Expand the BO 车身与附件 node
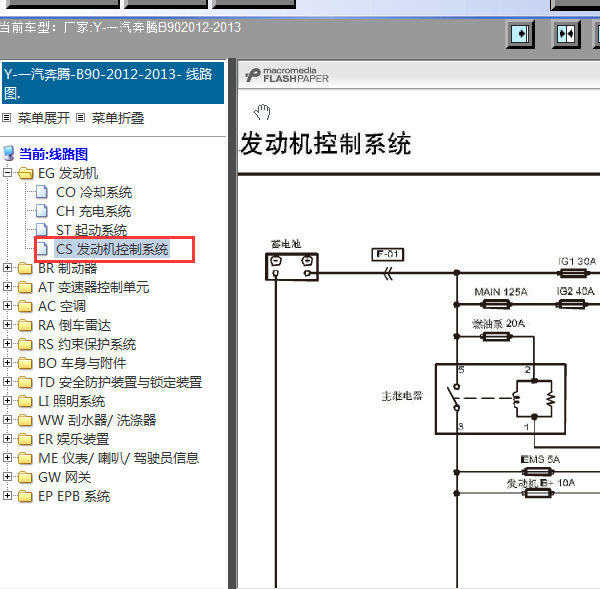 click(7, 362)
